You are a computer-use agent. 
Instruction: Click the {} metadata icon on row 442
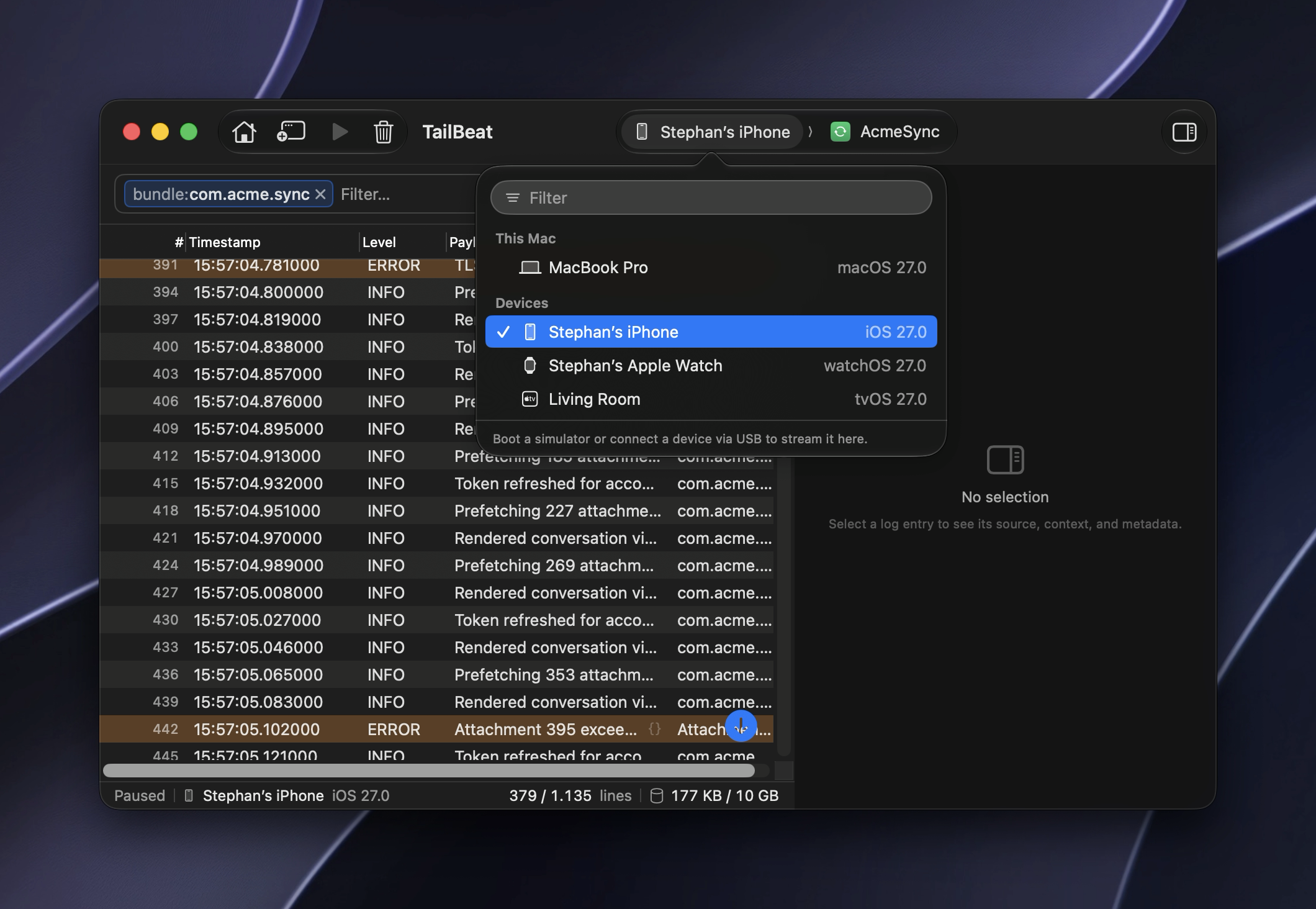pos(654,729)
